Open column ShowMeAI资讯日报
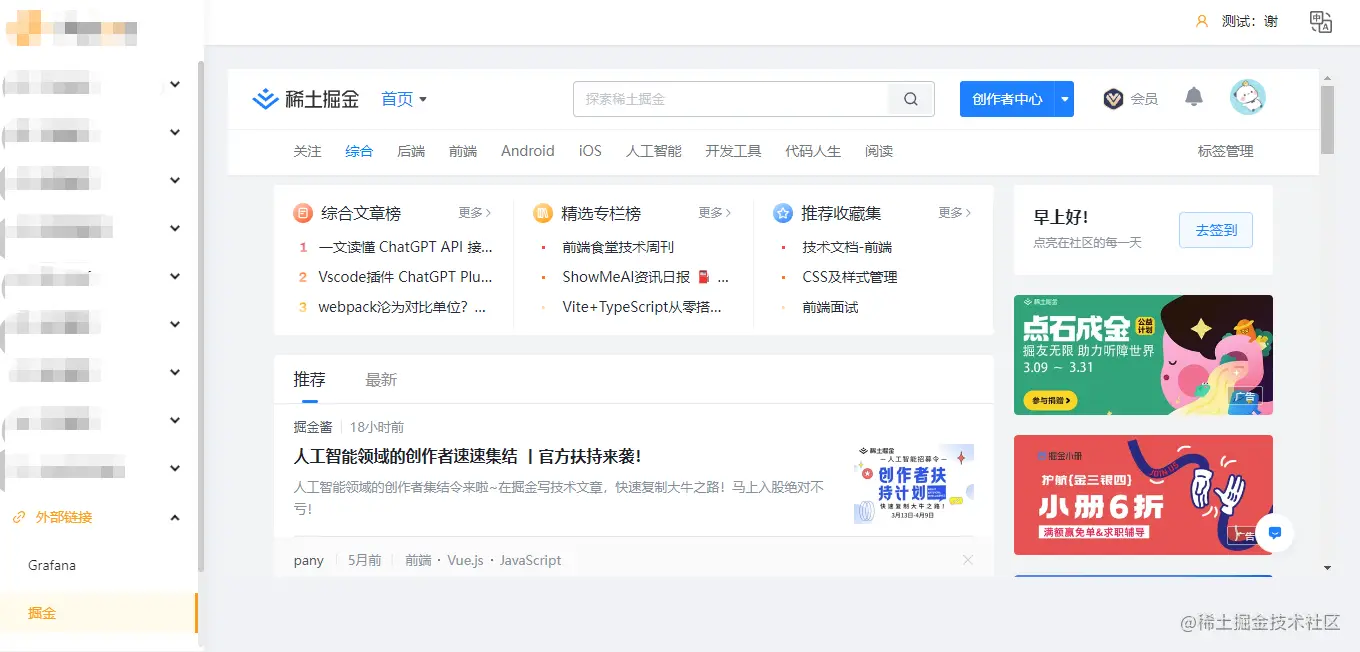The width and height of the screenshot is (1360, 652). 645,277
